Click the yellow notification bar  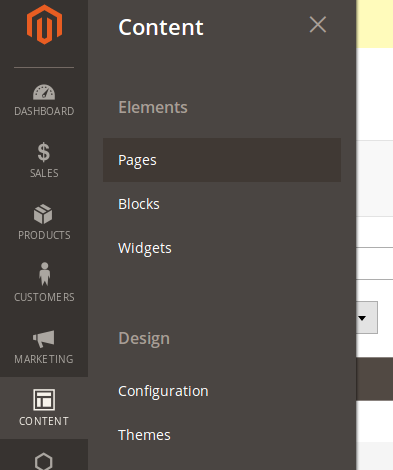coord(374,24)
